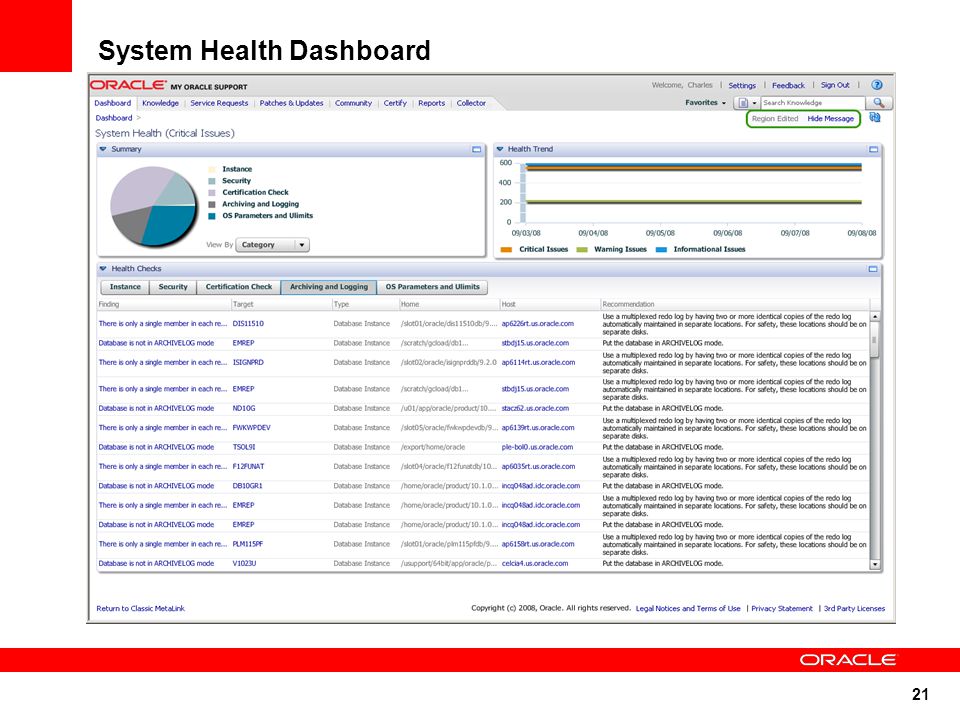
Task: Collapse the Health Checks section triangle
Action: pyautogui.click(x=103, y=269)
